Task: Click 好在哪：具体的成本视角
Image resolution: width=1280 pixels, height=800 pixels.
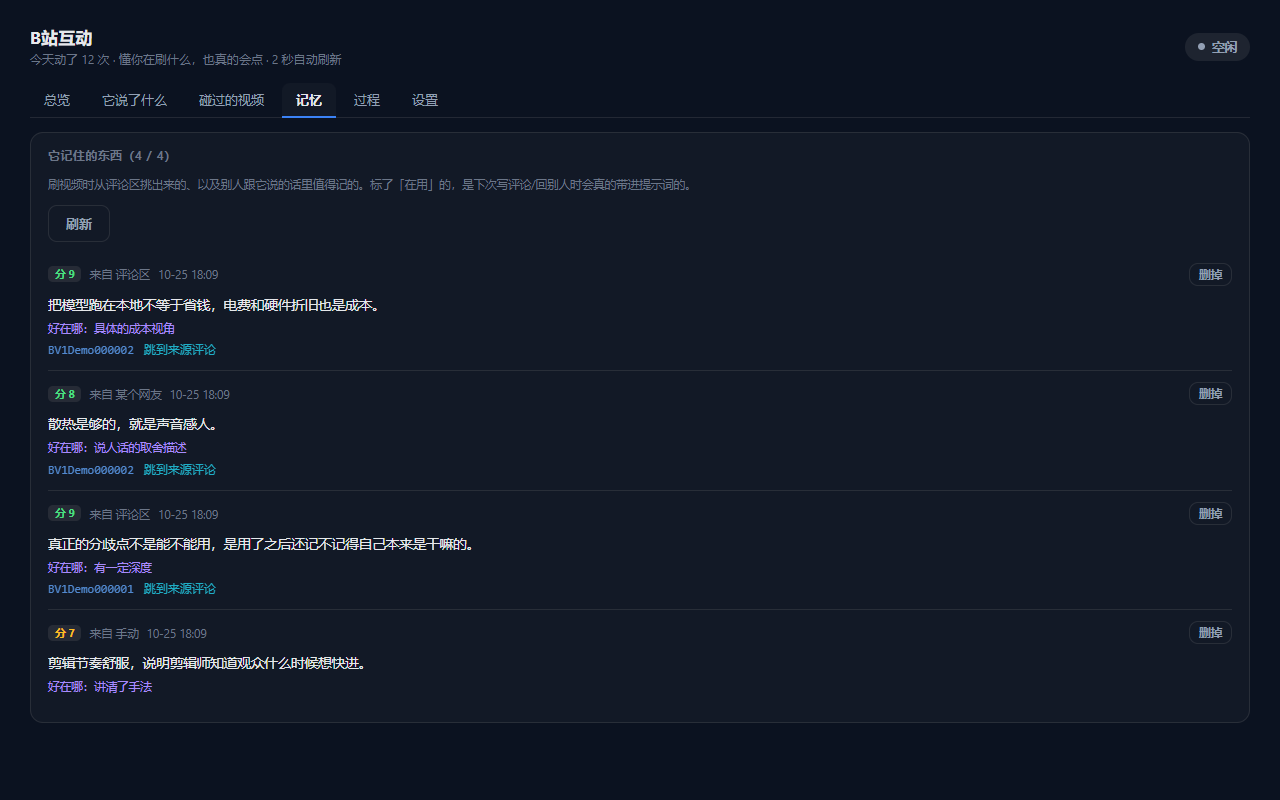Action: pyautogui.click(x=112, y=328)
